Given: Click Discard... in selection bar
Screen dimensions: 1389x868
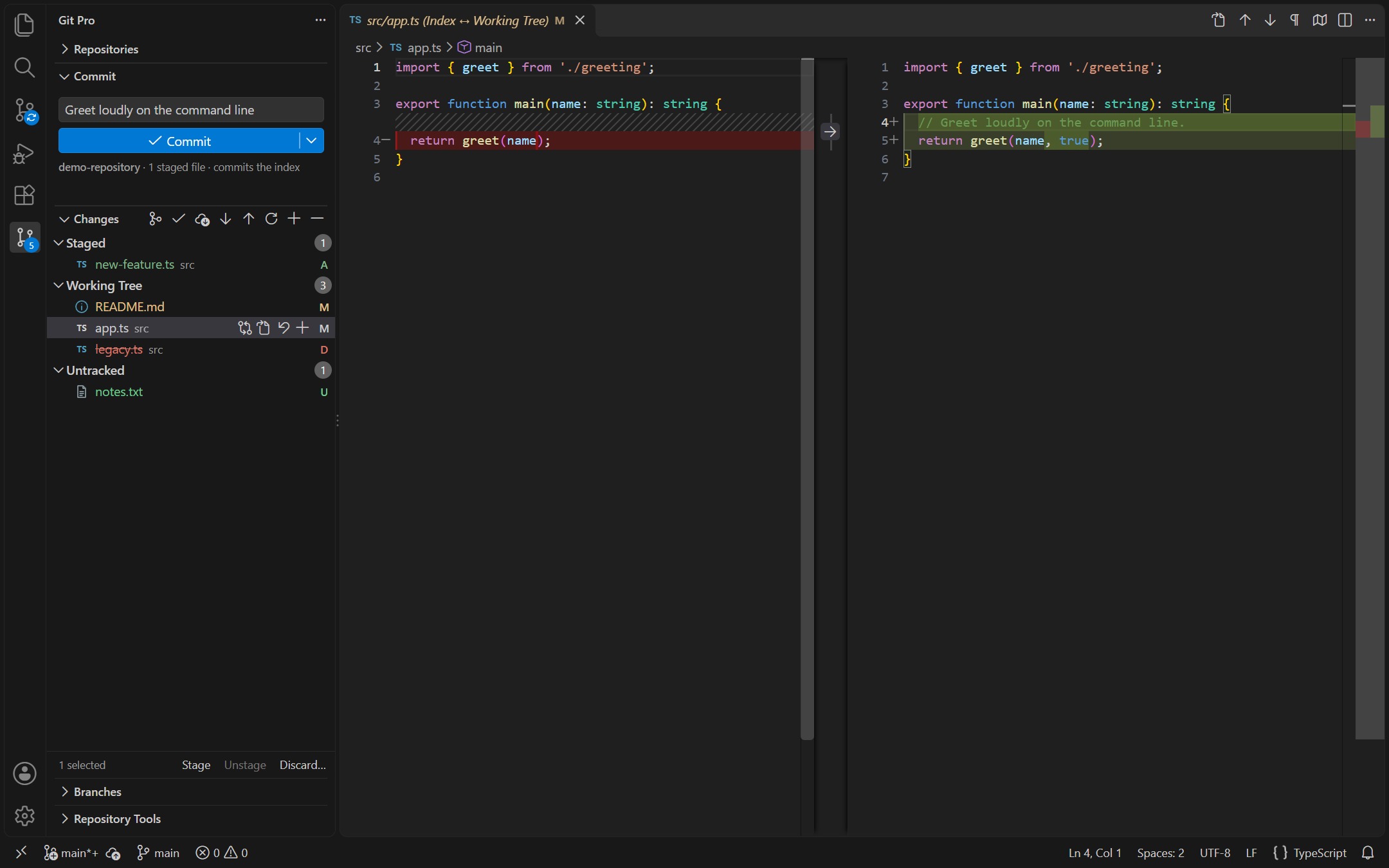Looking at the screenshot, I should pos(303,765).
